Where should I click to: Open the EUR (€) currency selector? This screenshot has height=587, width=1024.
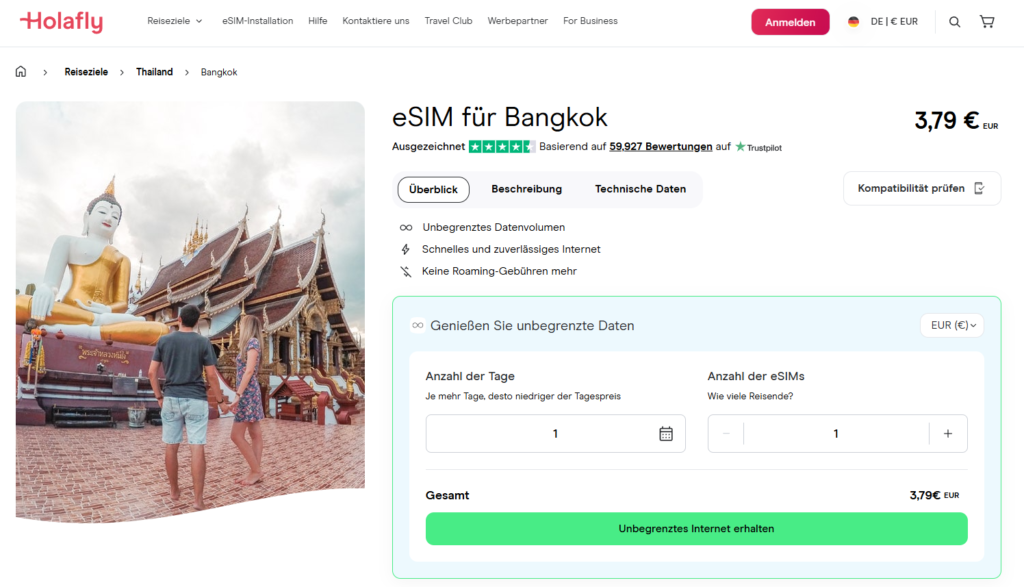click(x=952, y=325)
